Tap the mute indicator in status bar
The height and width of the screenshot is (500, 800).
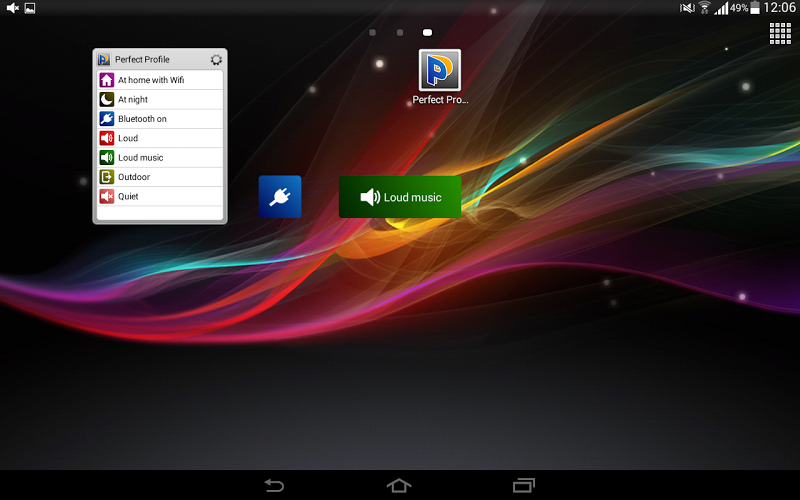click(x=12, y=8)
